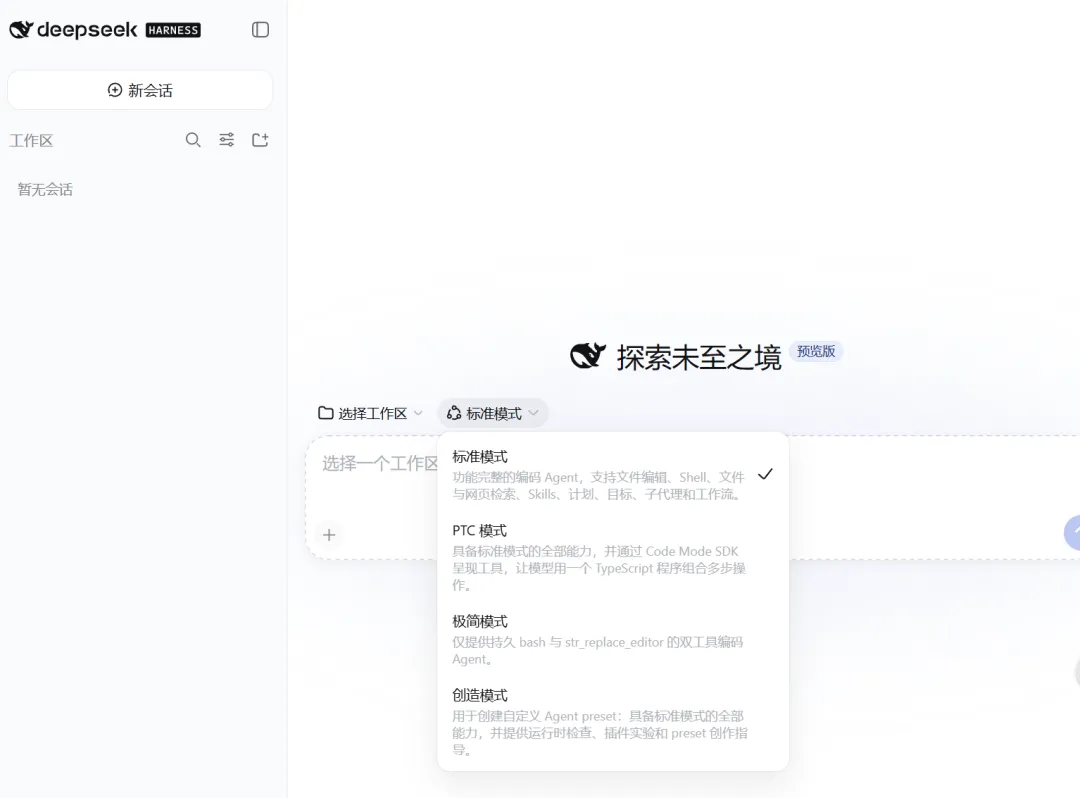Choose 极简模式 from the mode menu

point(612,640)
